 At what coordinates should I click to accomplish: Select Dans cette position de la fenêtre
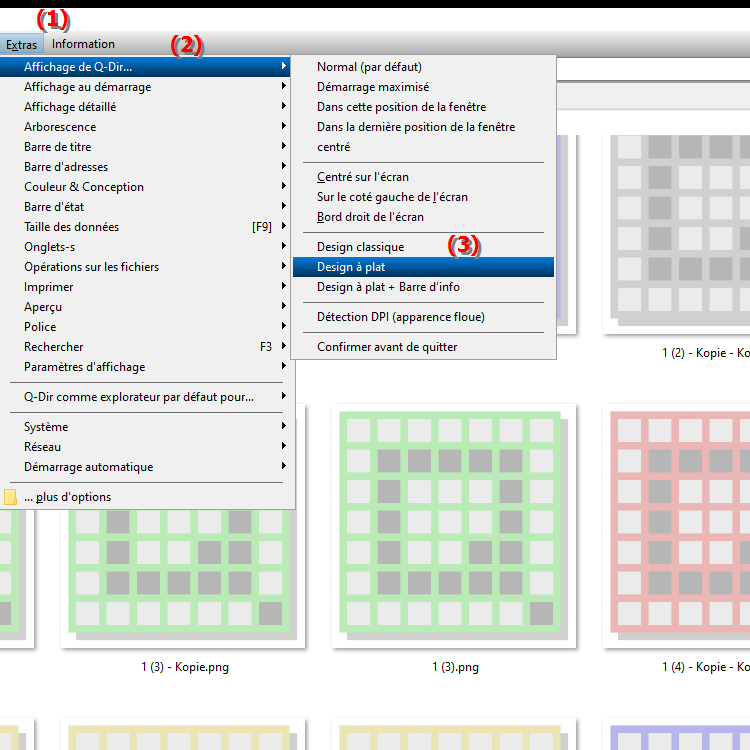click(423, 107)
